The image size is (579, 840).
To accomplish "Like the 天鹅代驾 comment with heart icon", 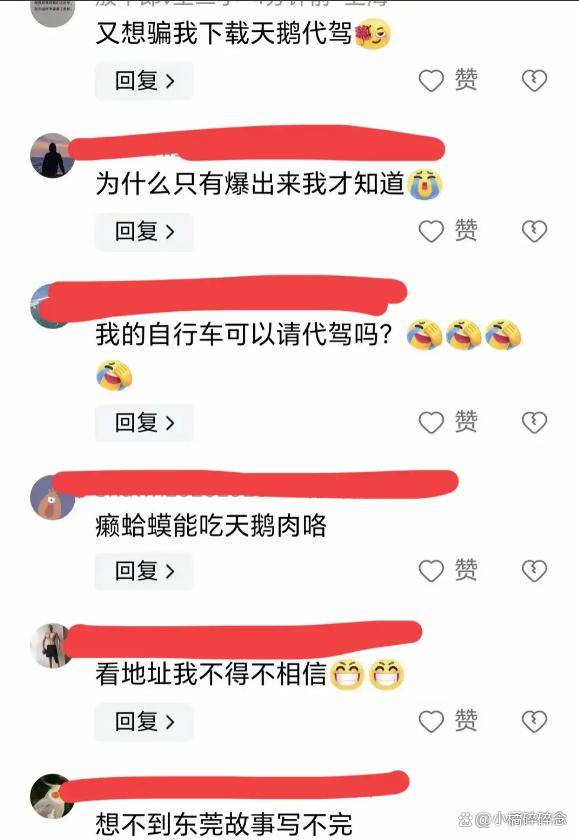I will (431, 81).
